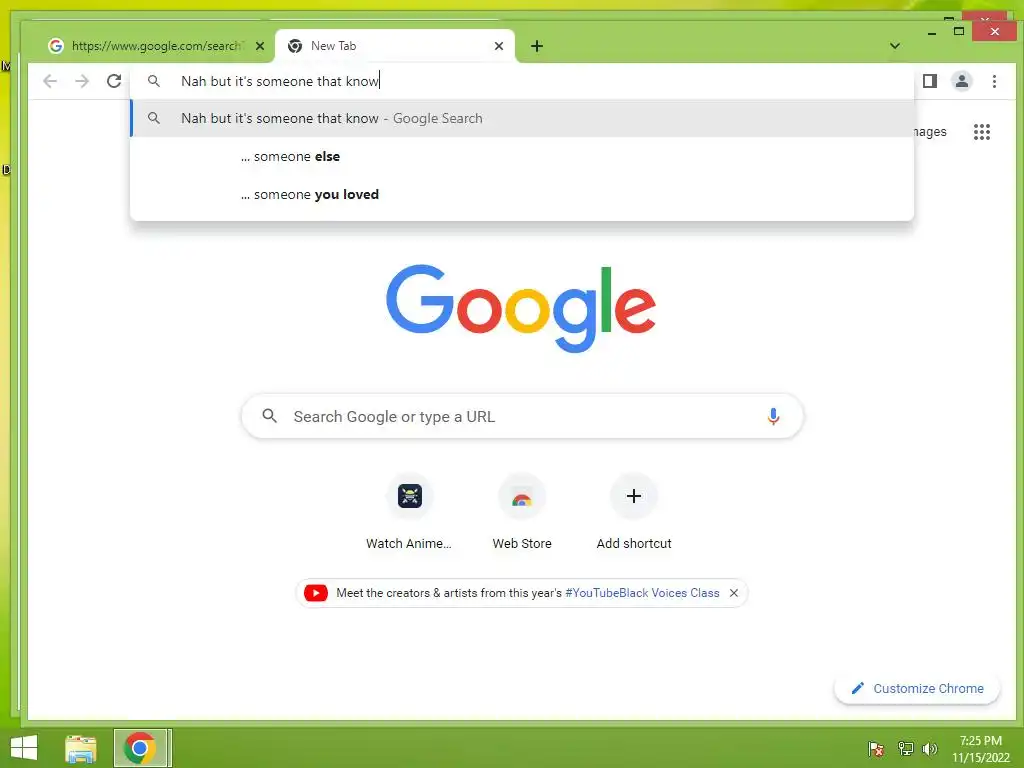Open the Google apps grid icon
Image resolution: width=1024 pixels, height=768 pixels.
click(x=982, y=132)
